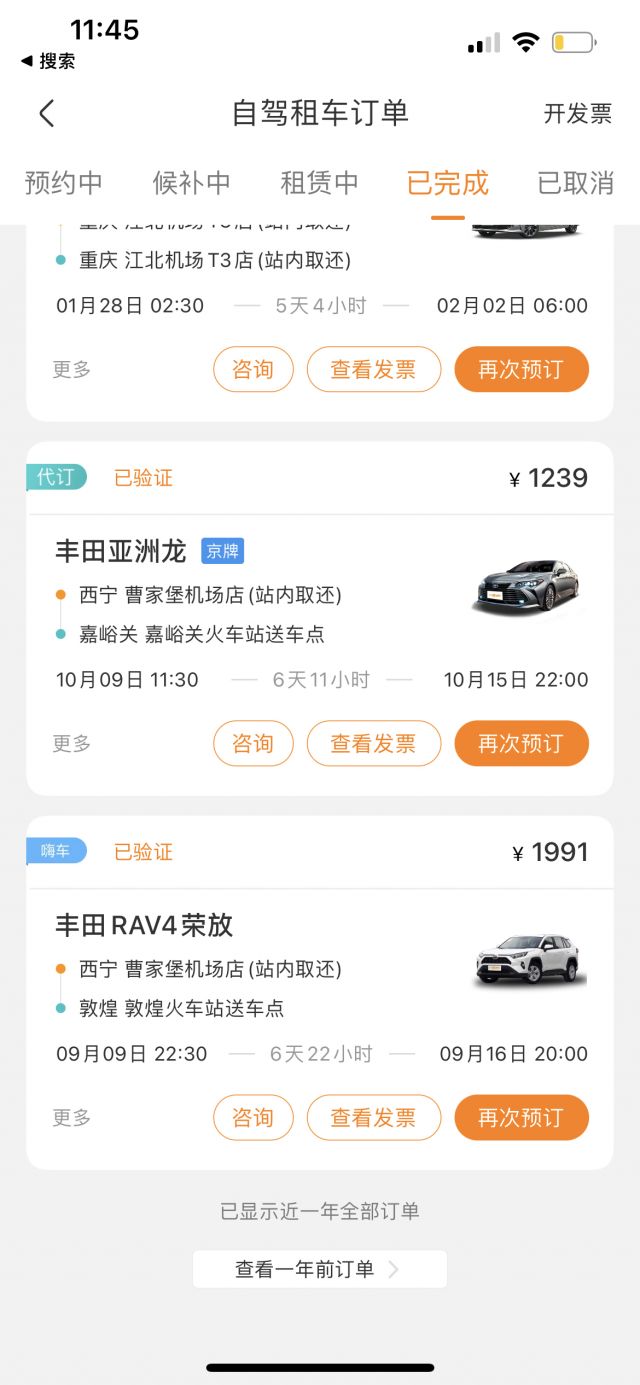The width and height of the screenshot is (640, 1385).
Task: Rebook the 丰田亚洲龙 rental
Action: [x=521, y=743]
